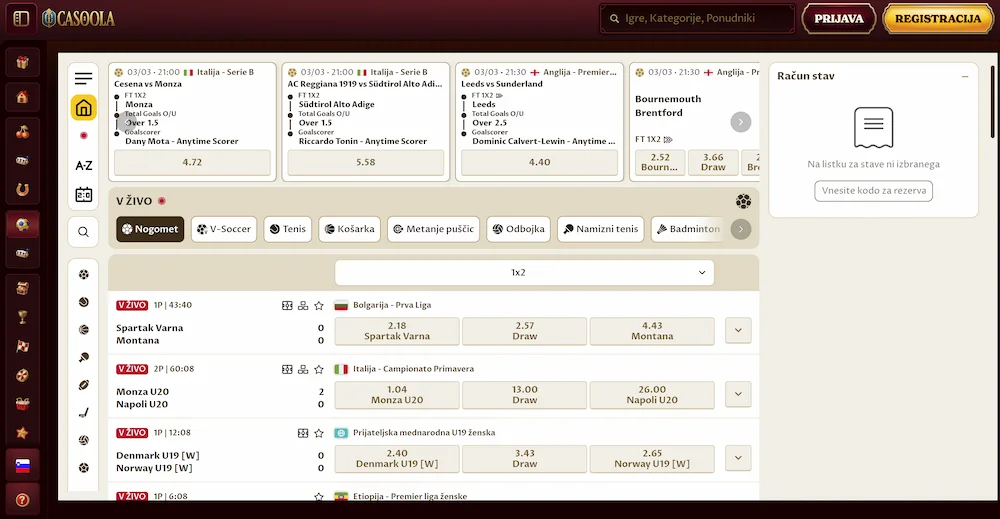
Task: Open the trophy tournaments icon
Action: (22, 317)
